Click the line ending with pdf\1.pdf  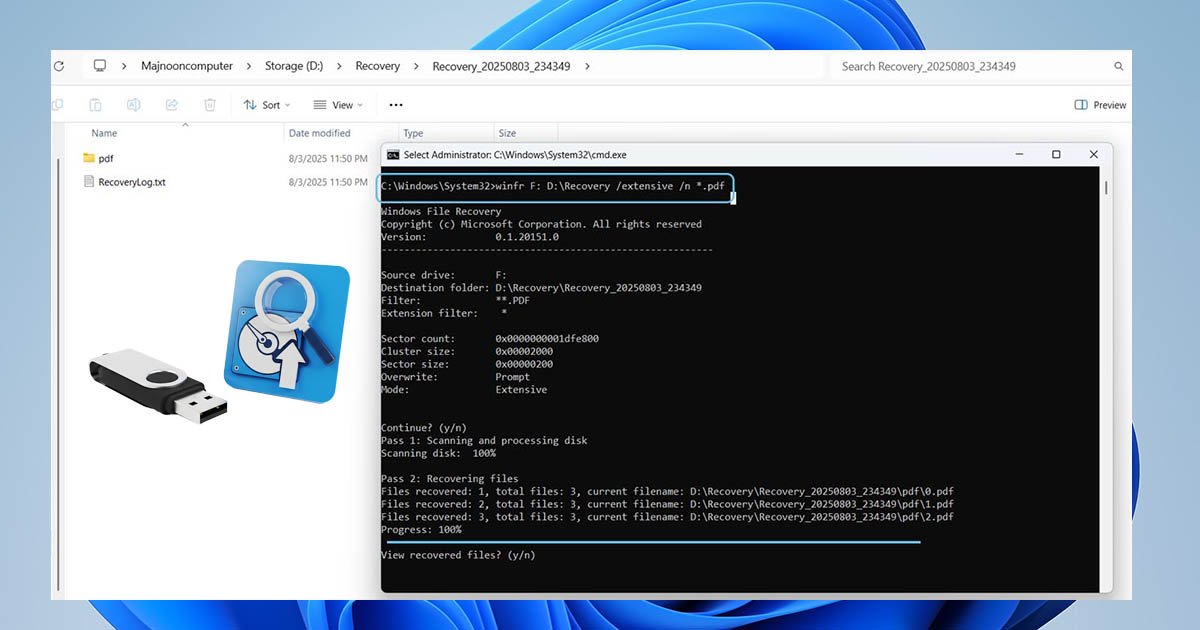coord(667,504)
